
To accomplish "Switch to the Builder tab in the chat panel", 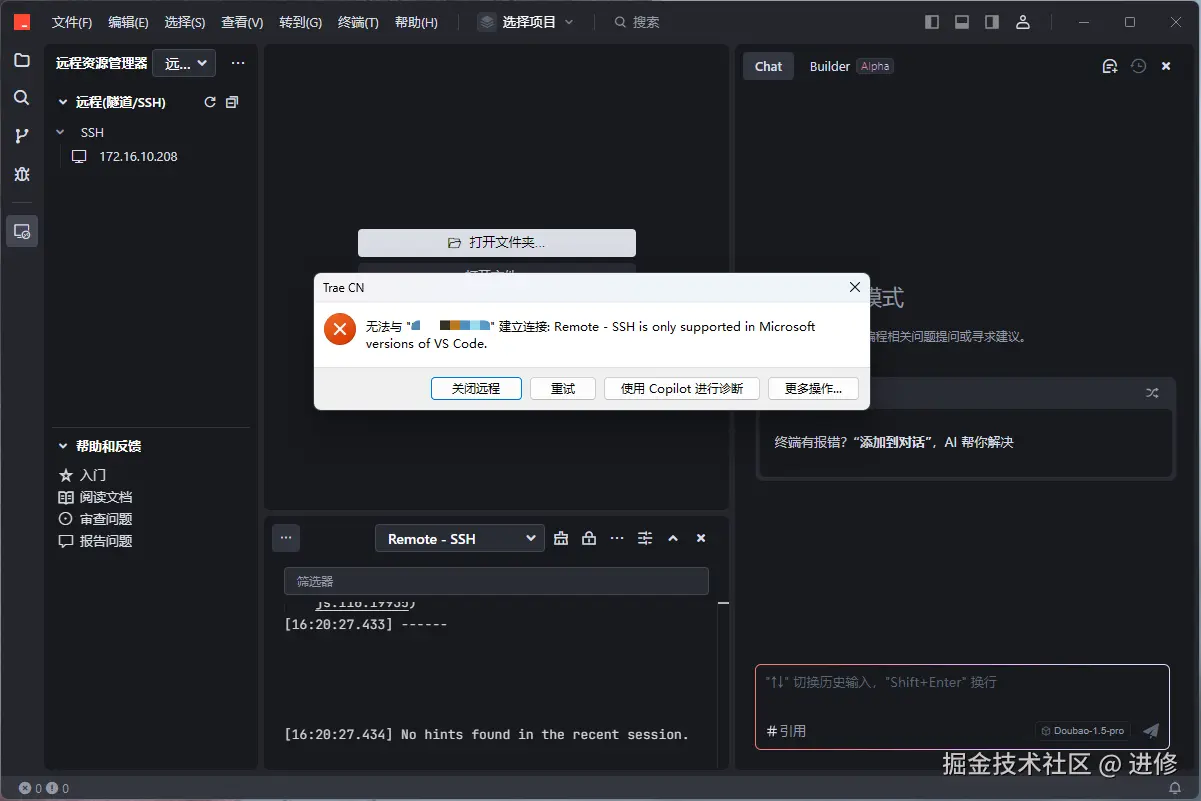I will (x=829, y=66).
